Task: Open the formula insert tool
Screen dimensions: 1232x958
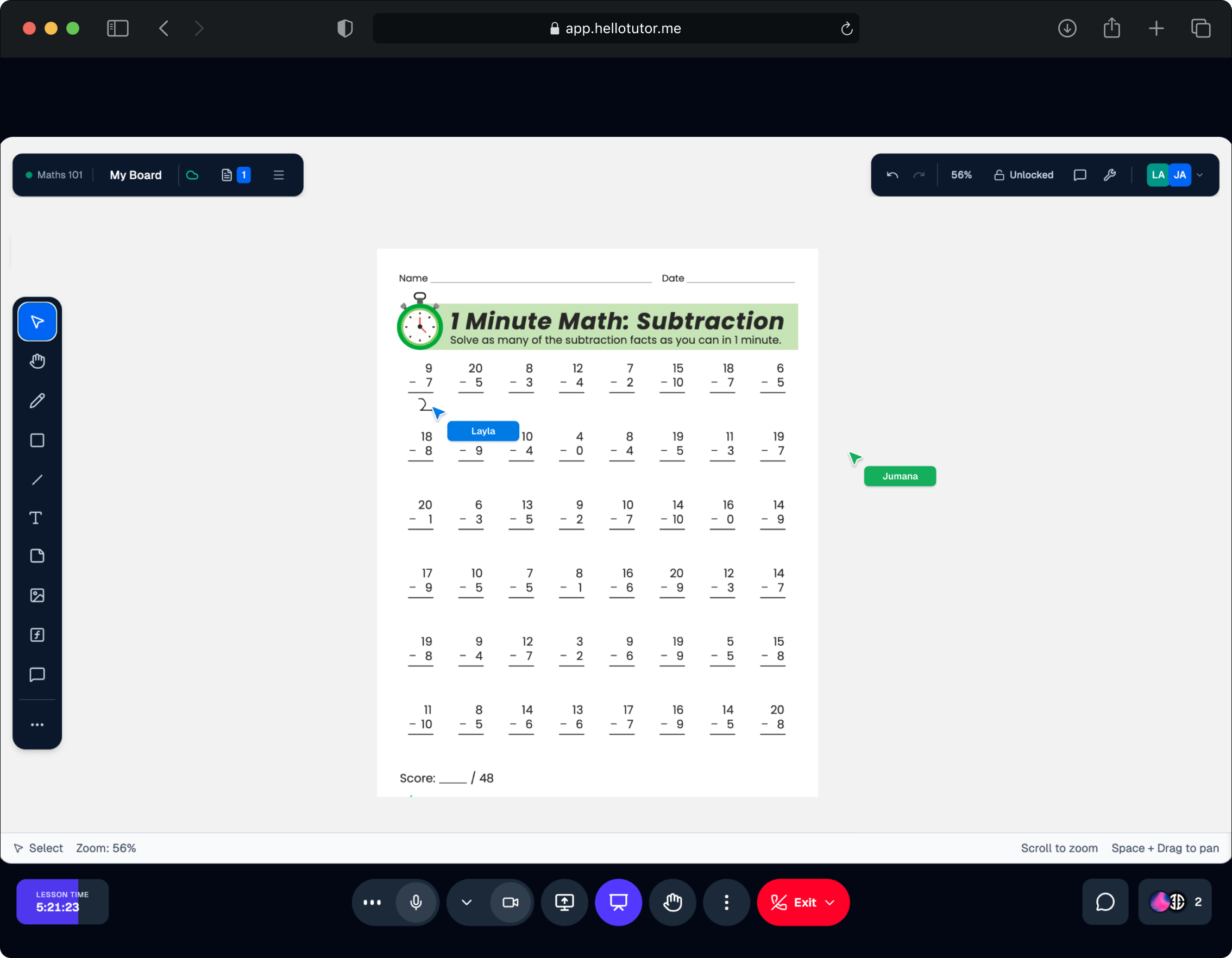Action: pos(37,635)
